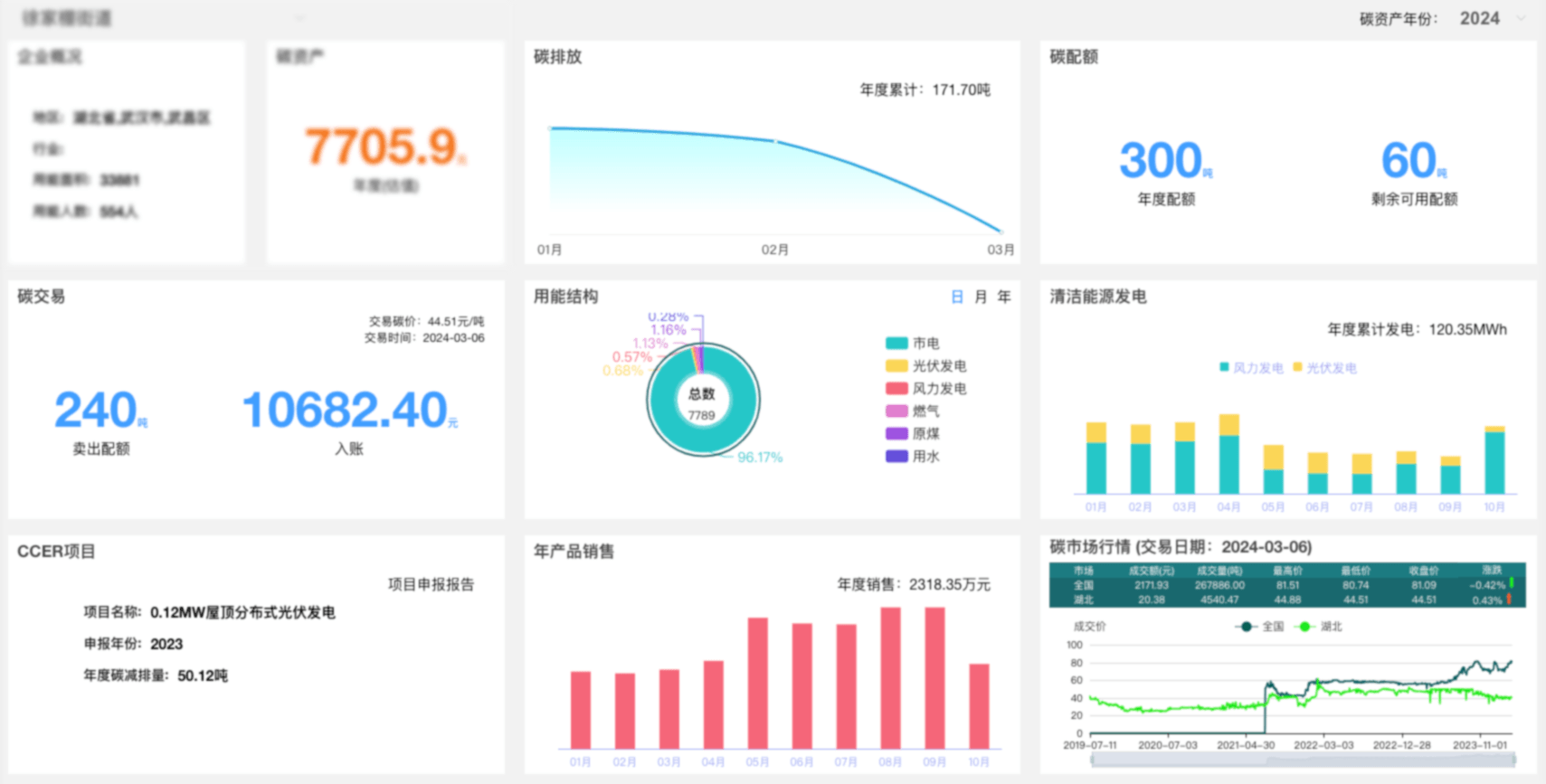Click the arrow beside year 2024
Image resolution: width=1546 pixels, height=784 pixels.
pyautogui.click(x=1521, y=19)
